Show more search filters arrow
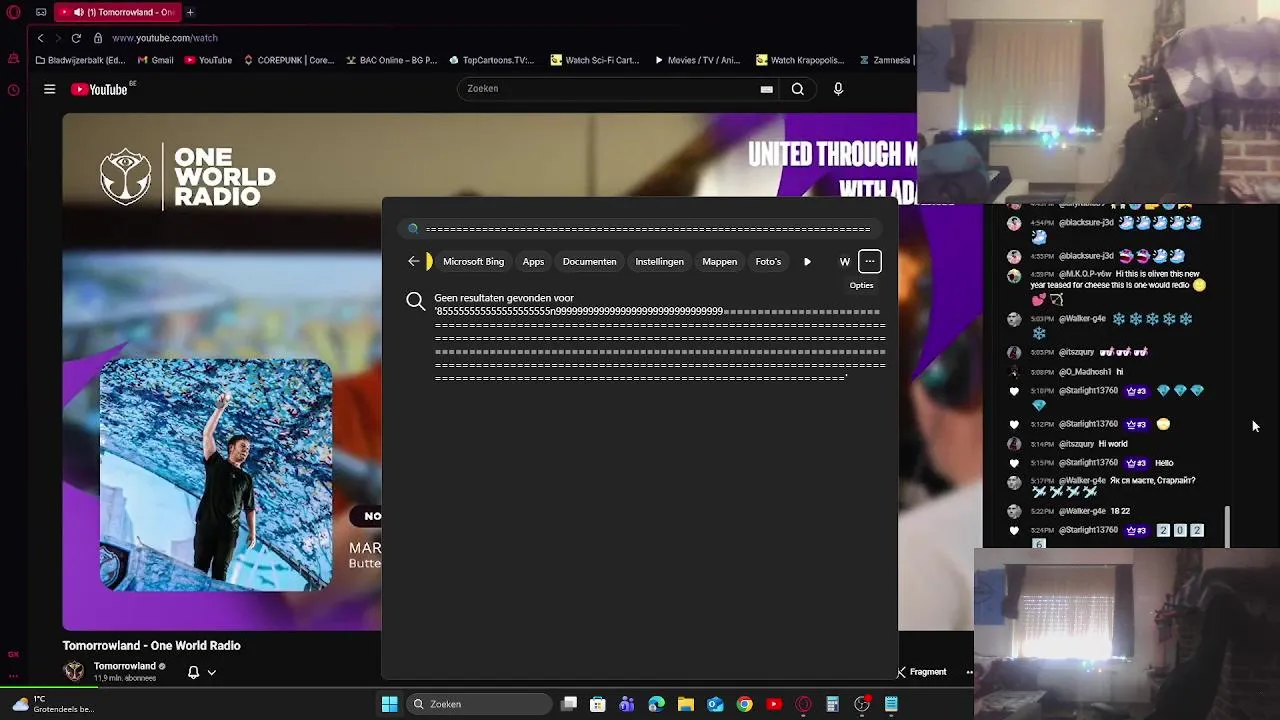This screenshot has height=720, width=1280. (807, 262)
